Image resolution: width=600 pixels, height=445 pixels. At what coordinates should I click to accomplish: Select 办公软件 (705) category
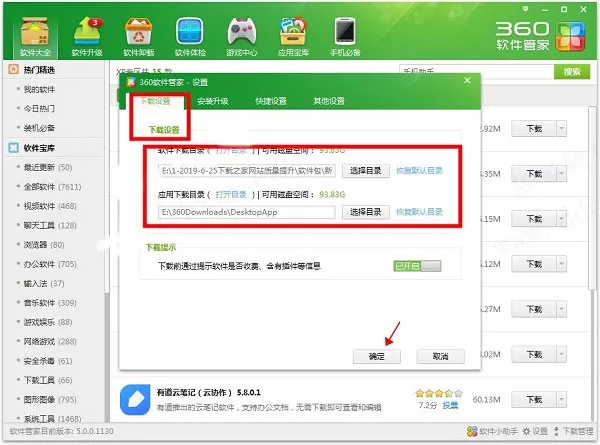click(50, 264)
